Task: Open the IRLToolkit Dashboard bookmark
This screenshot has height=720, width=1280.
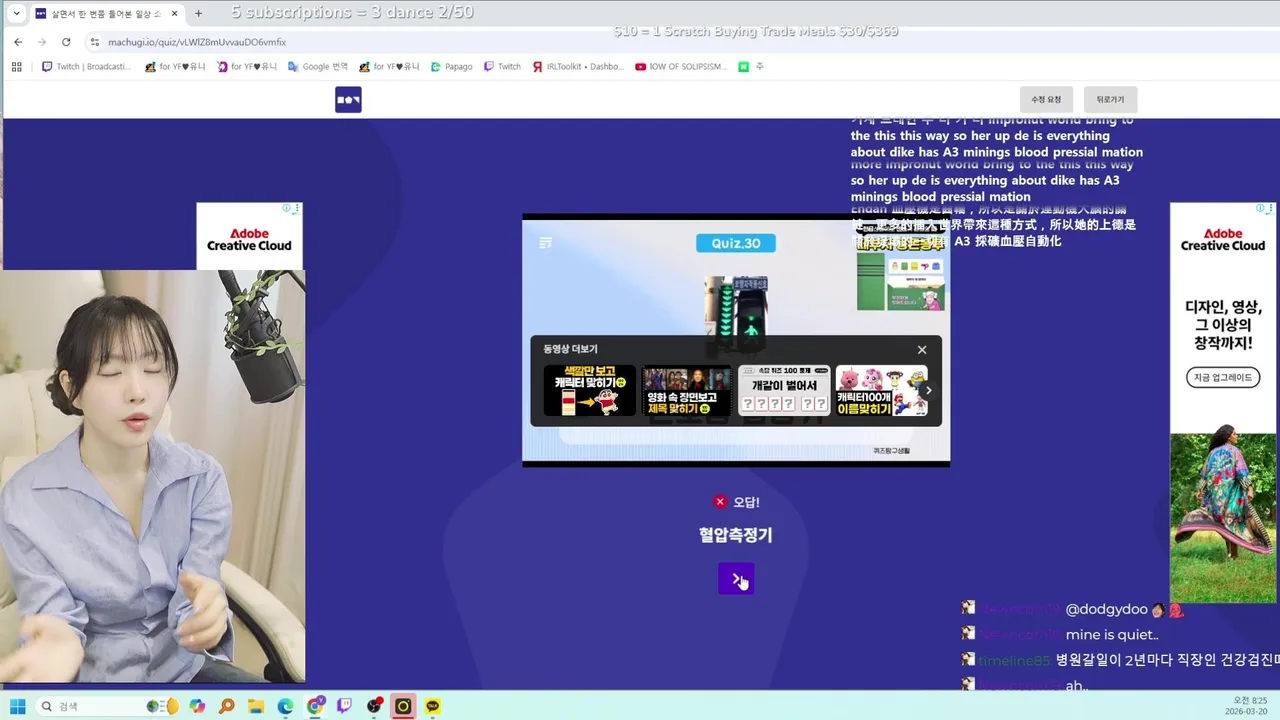Action: (578, 67)
